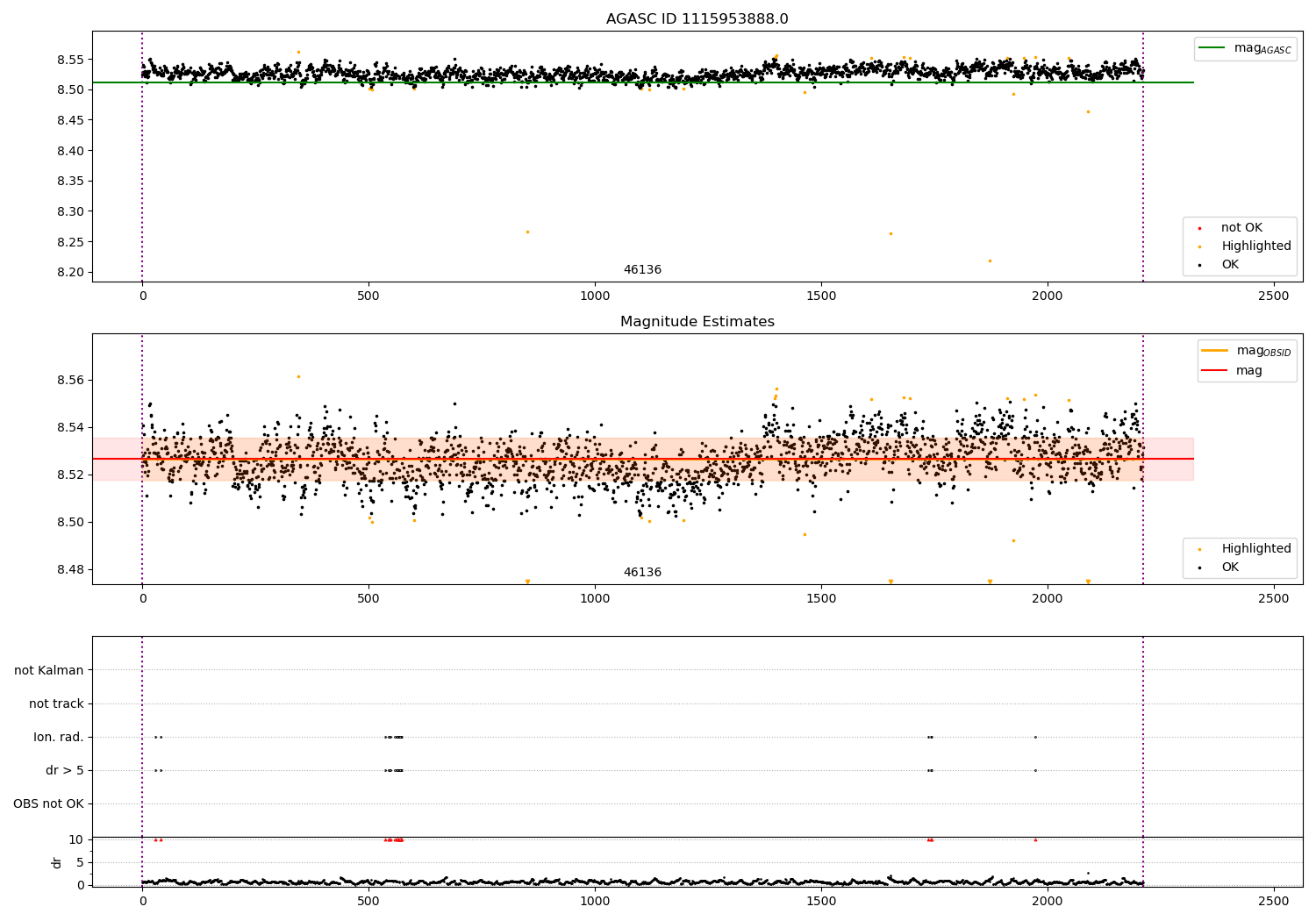Viewport: 1316px width, 921px height.
Task: Click the 8.45 y-axis tick label
Action: [70, 120]
